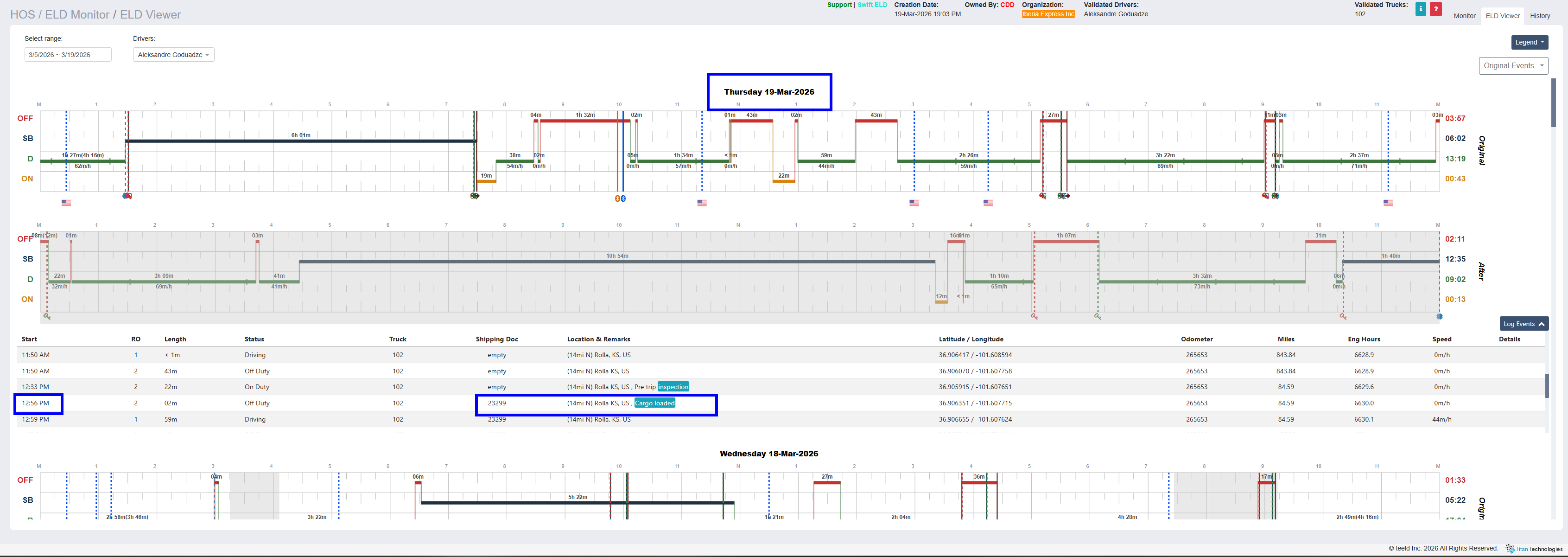The image size is (1568, 557).
Task: Switch to the Monitor tab
Action: pos(1464,16)
